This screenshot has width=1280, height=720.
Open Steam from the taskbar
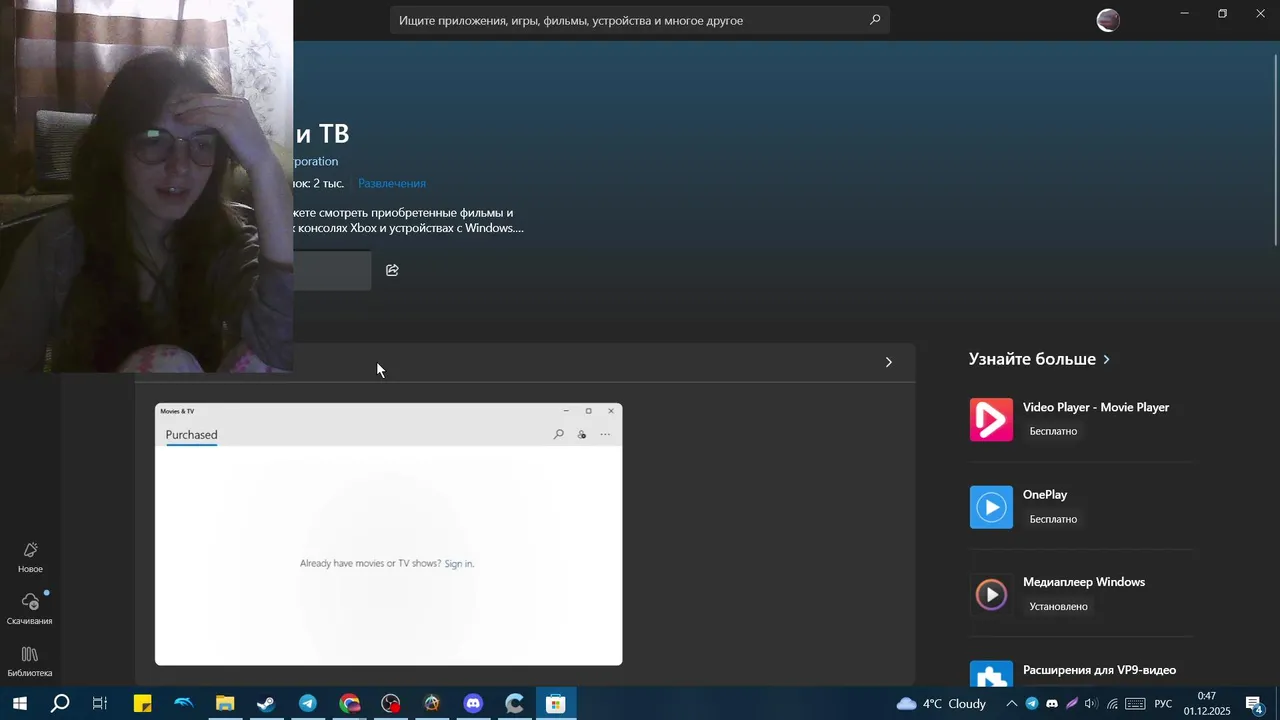[x=266, y=704]
